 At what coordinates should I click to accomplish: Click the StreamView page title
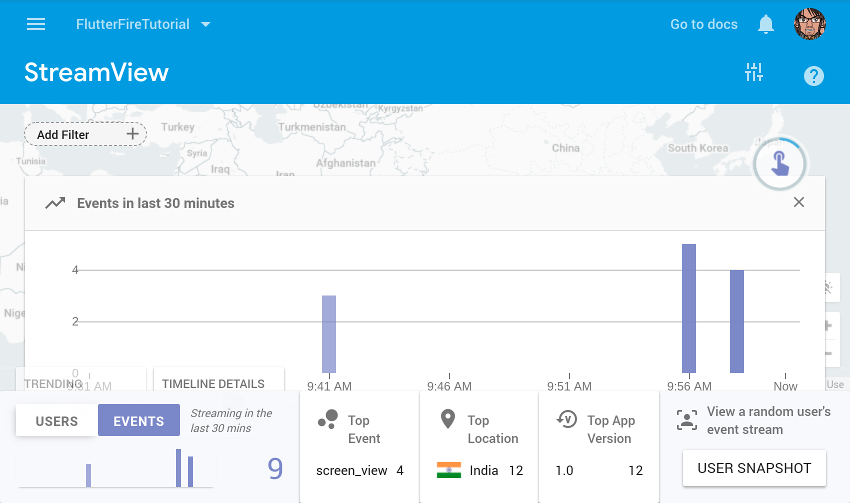pos(96,72)
